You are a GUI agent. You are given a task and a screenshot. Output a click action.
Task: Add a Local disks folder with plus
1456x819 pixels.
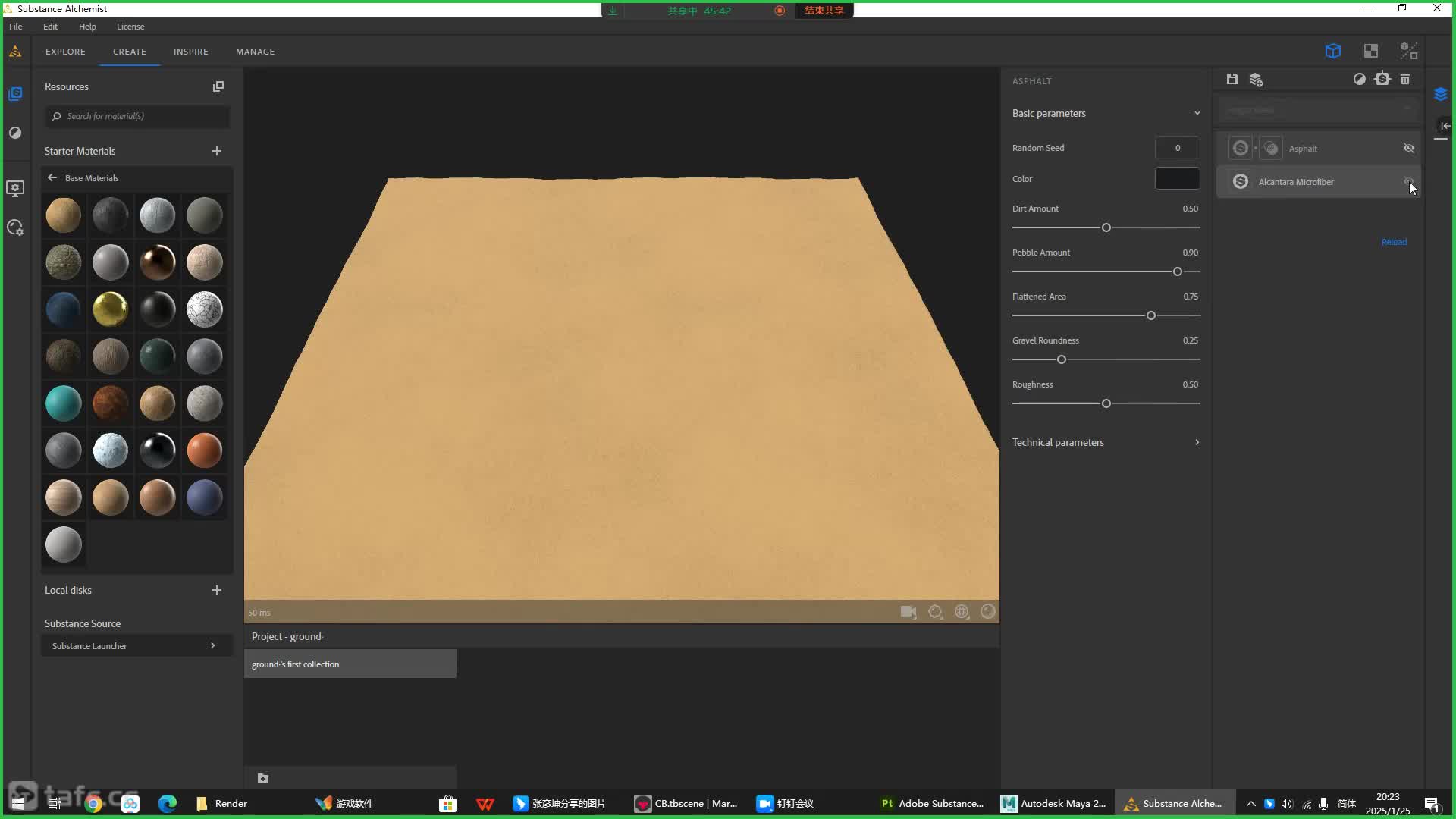tap(217, 590)
